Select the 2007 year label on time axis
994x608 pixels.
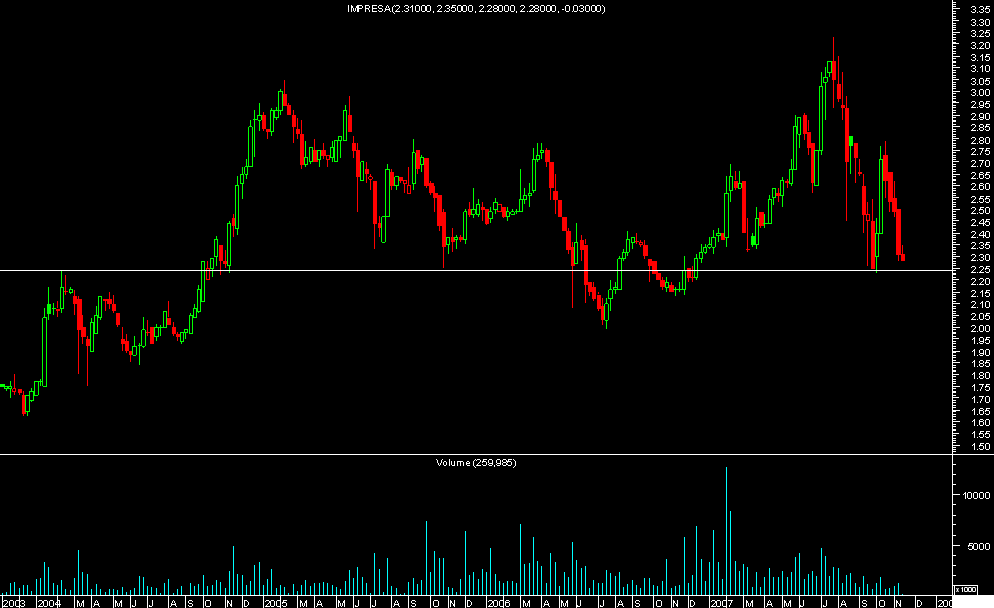coord(722,603)
